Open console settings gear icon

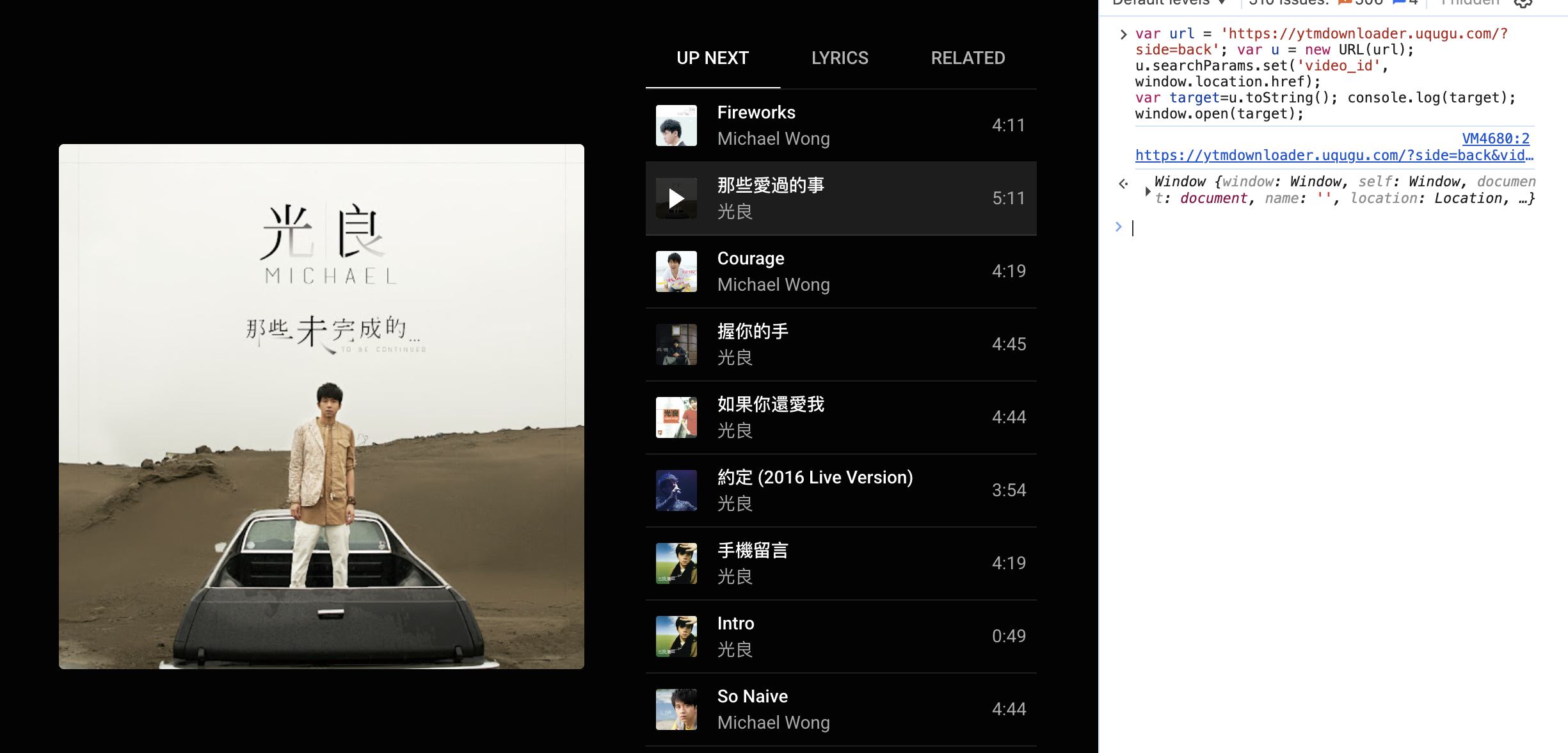pos(1523,3)
